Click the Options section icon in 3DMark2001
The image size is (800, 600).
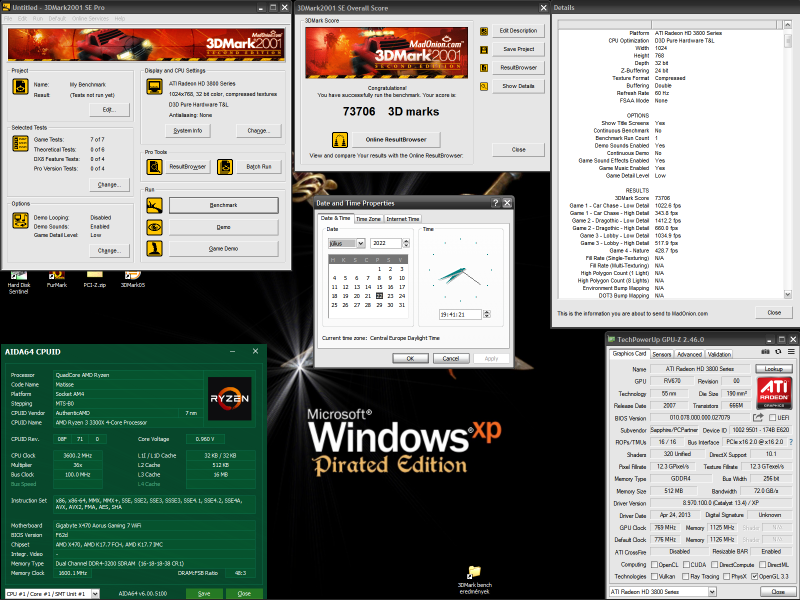[20, 220]
